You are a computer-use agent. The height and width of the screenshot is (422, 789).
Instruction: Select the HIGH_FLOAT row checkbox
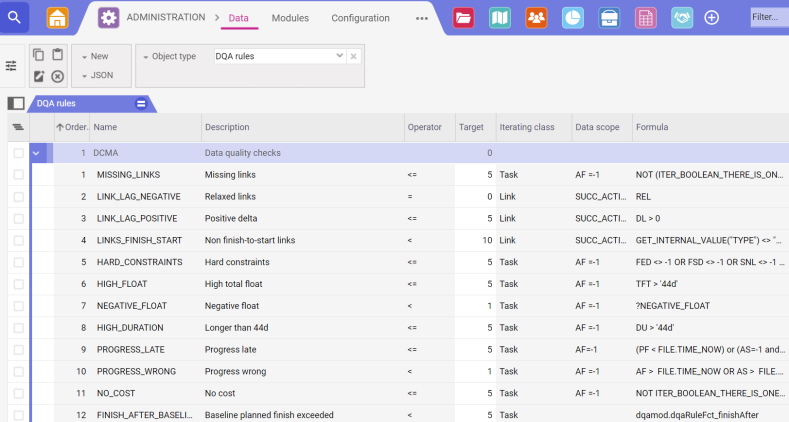[18, 284]
